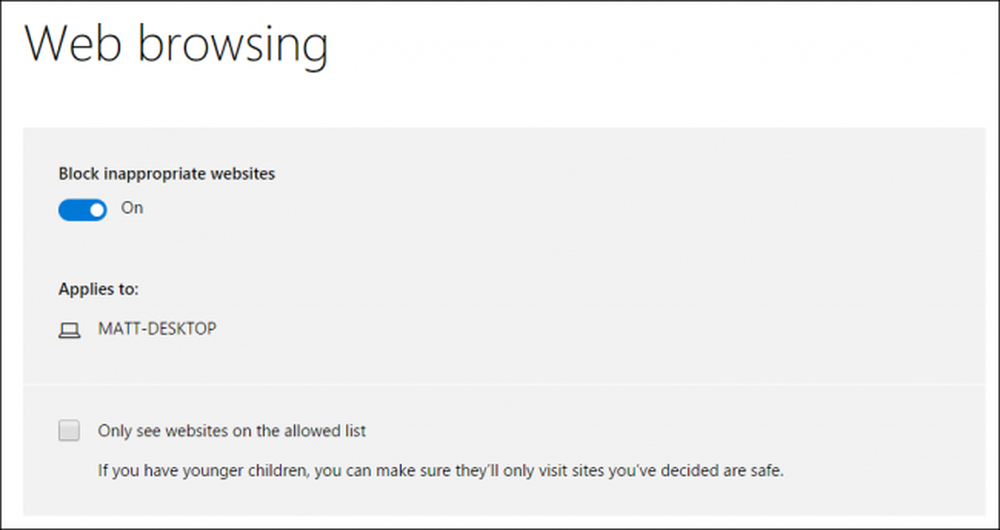Turn off the Block inappropriate websites toggle

[x=82, y=209]
